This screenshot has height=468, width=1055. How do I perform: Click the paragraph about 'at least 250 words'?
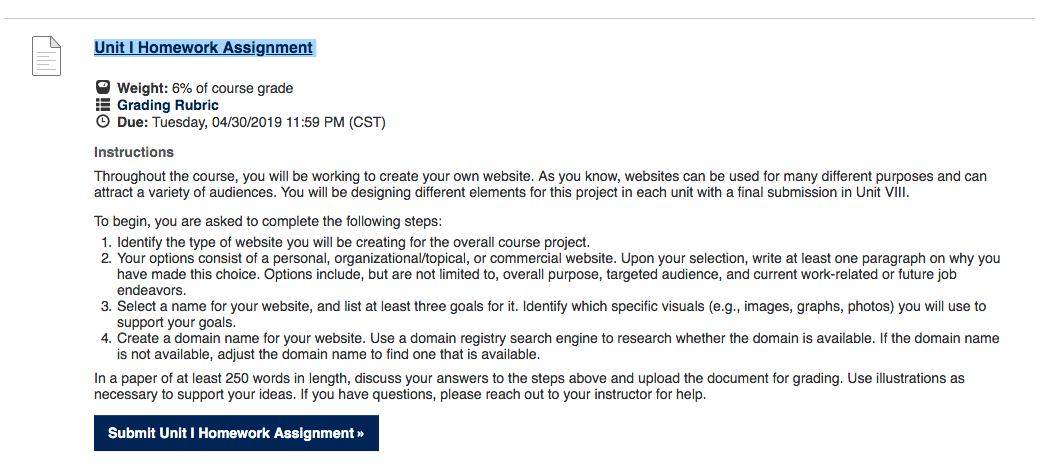[530, 387]
